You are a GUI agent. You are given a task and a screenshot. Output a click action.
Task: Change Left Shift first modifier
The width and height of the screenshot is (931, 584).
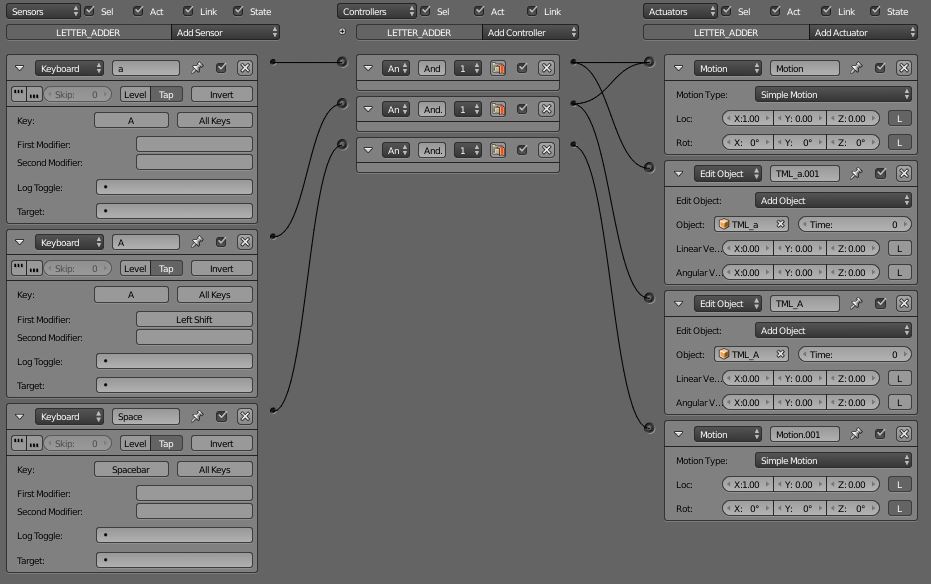point(194,319)
